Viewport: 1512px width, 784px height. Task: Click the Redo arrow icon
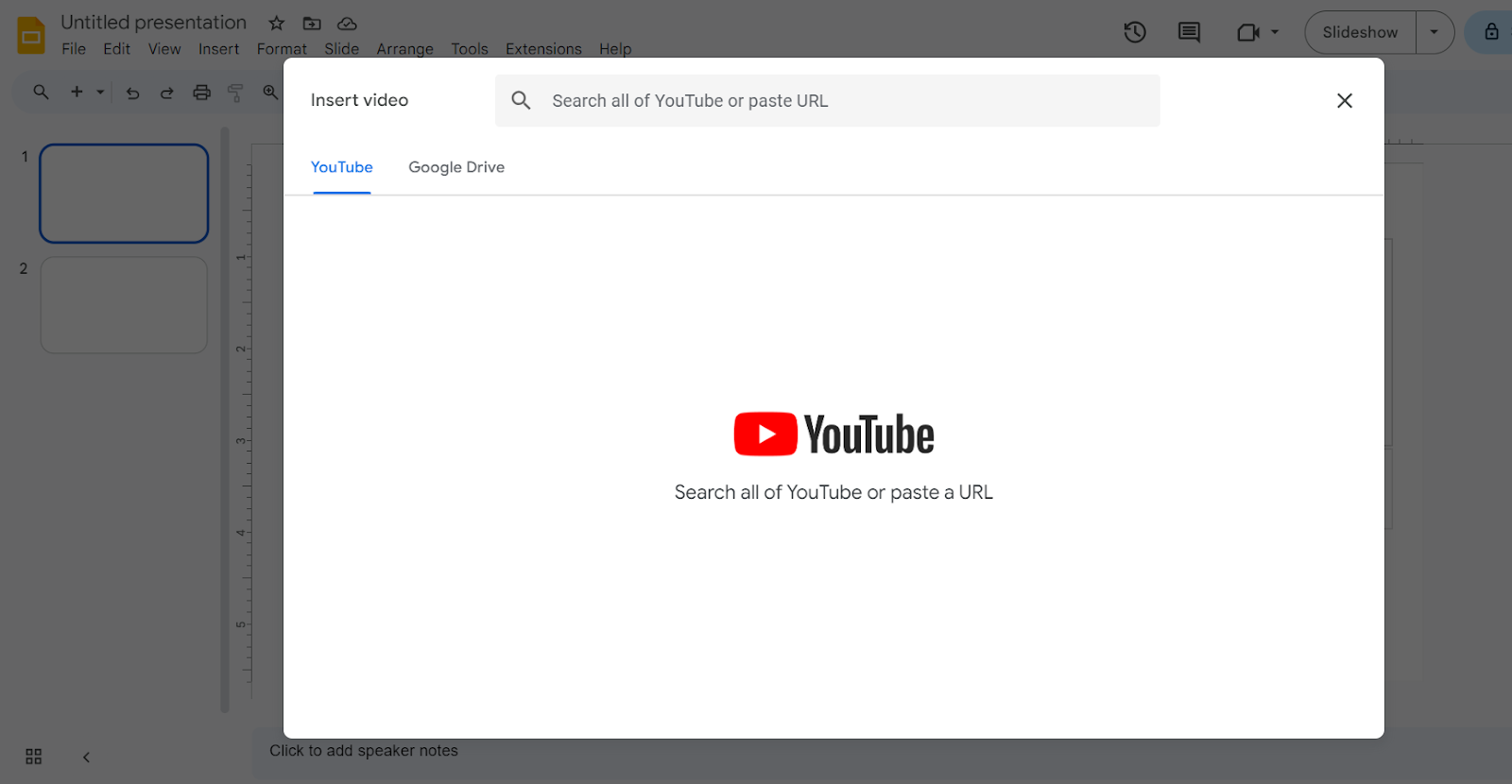[166, 93]
